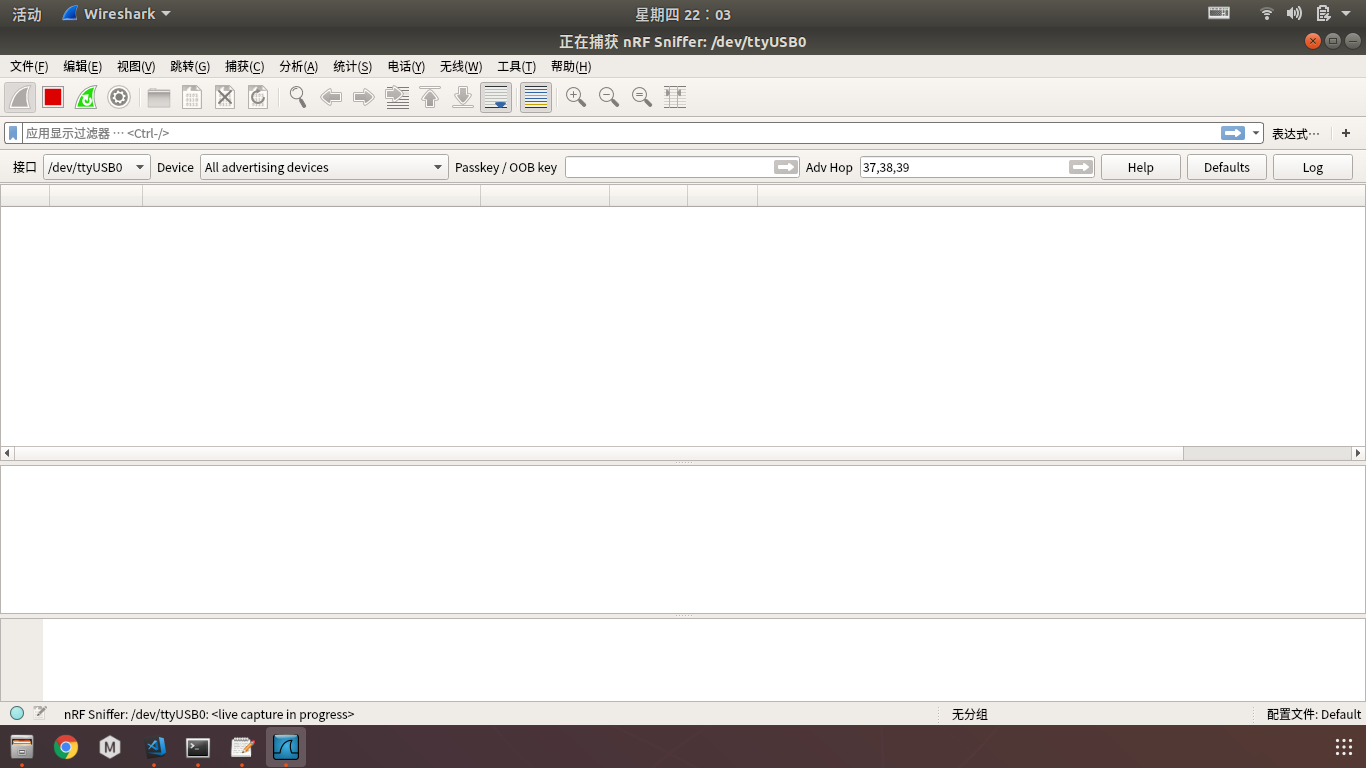The image size is (1366, 768).
Task: Open the 统计(S) menu
Action: point(352,66)
